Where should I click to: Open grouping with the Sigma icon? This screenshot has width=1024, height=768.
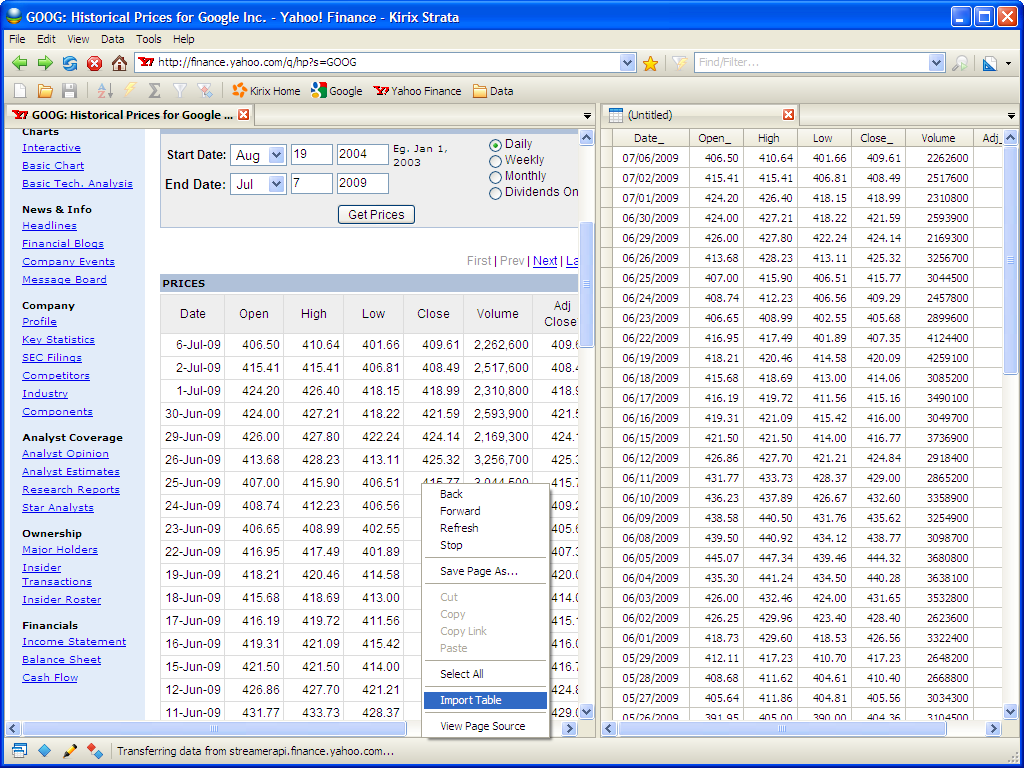click(x=155, y=91)
